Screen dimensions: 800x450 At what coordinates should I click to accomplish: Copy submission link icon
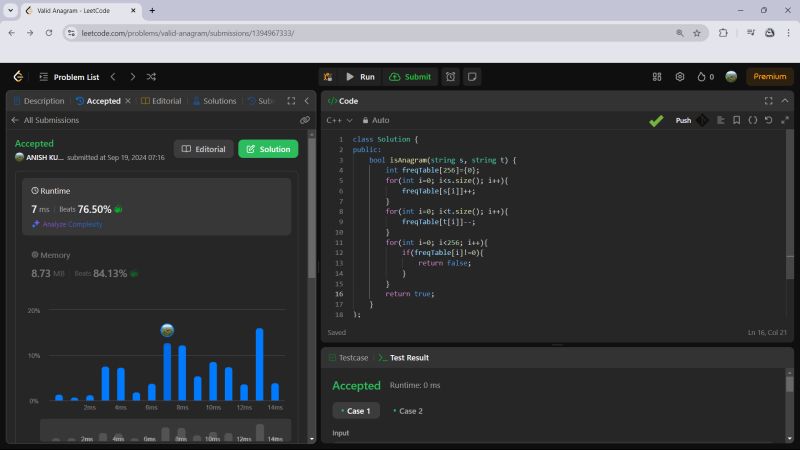click(x=305, y=120)
